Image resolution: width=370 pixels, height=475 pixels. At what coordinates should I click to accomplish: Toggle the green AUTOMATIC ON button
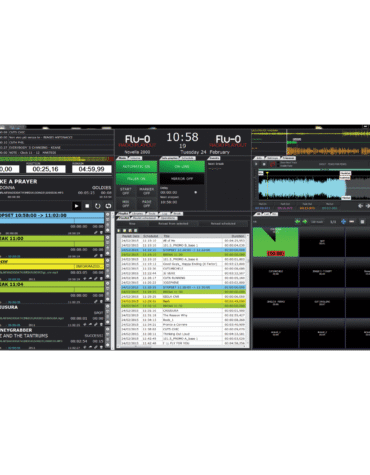(137, 166)
